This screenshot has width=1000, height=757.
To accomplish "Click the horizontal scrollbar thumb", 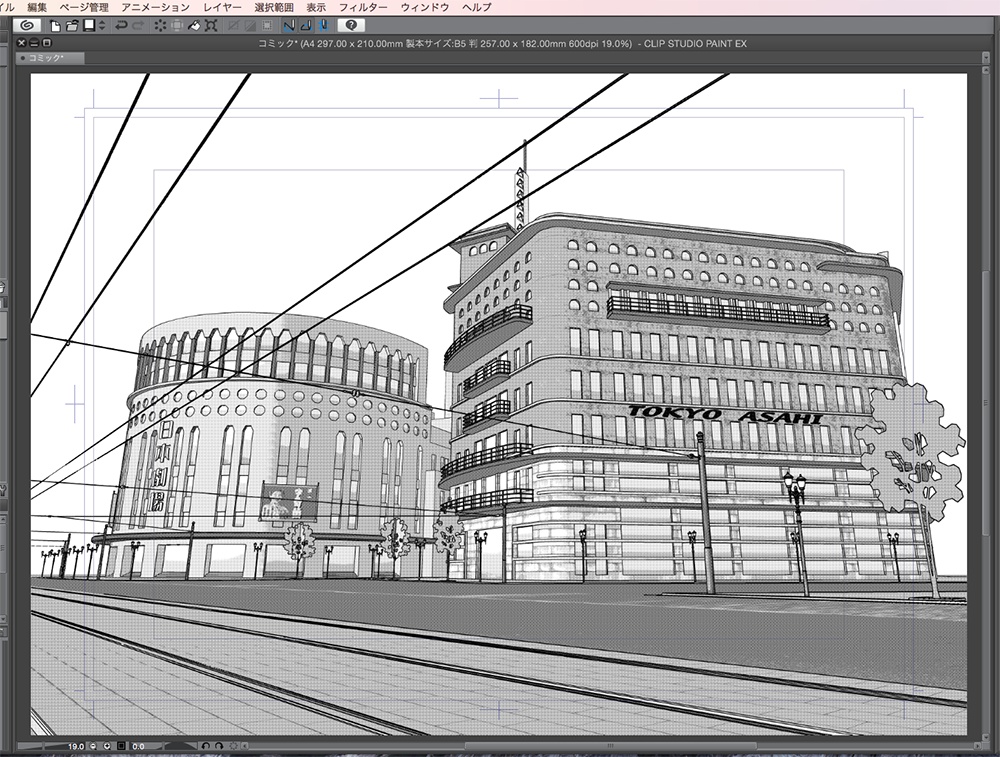I will pyautogui.click(x=610, y=746).
